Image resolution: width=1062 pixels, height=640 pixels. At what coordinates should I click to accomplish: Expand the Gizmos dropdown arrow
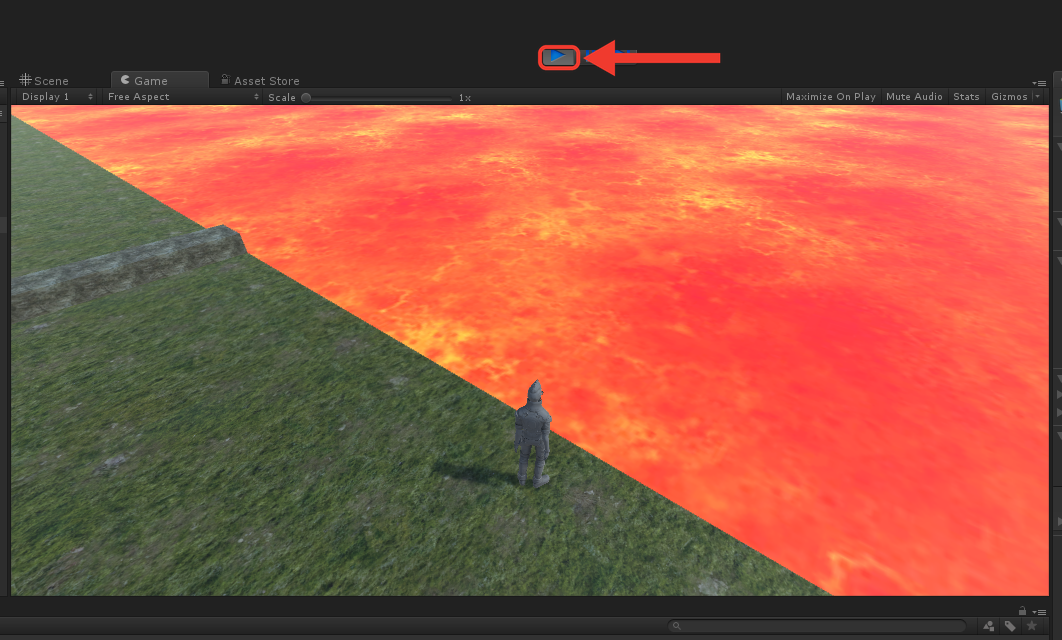(1037, 97)
